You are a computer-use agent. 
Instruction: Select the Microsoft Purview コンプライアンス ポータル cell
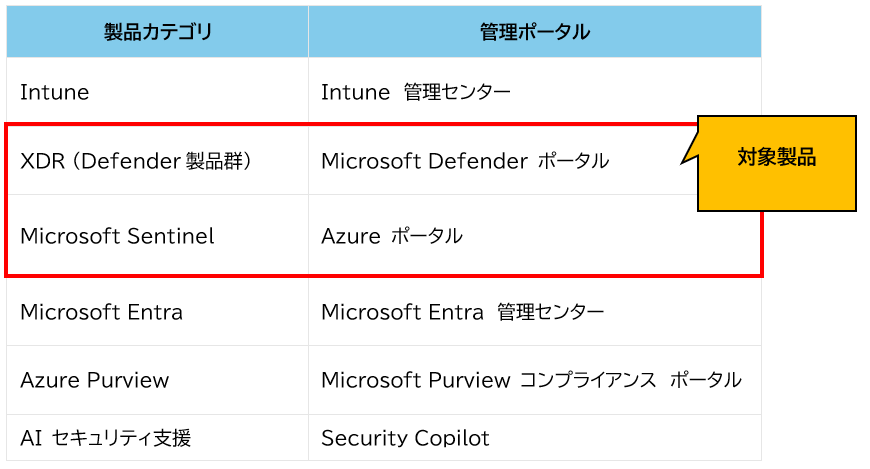(x=530, y=380)
